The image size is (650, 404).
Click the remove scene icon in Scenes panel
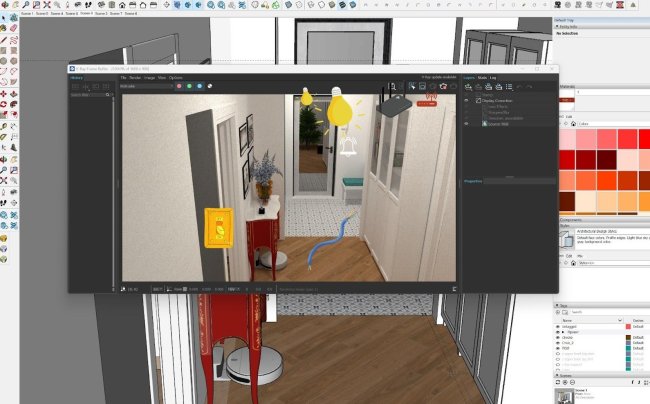click(x=569, y=381)
